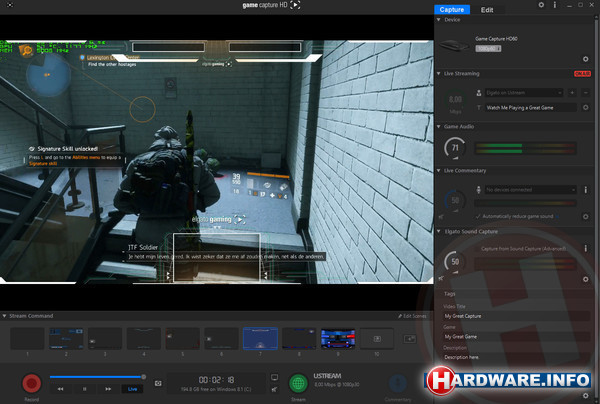Start streaming with the green Stream button
This screenshot has height=404, width=600.
[298, 383]
